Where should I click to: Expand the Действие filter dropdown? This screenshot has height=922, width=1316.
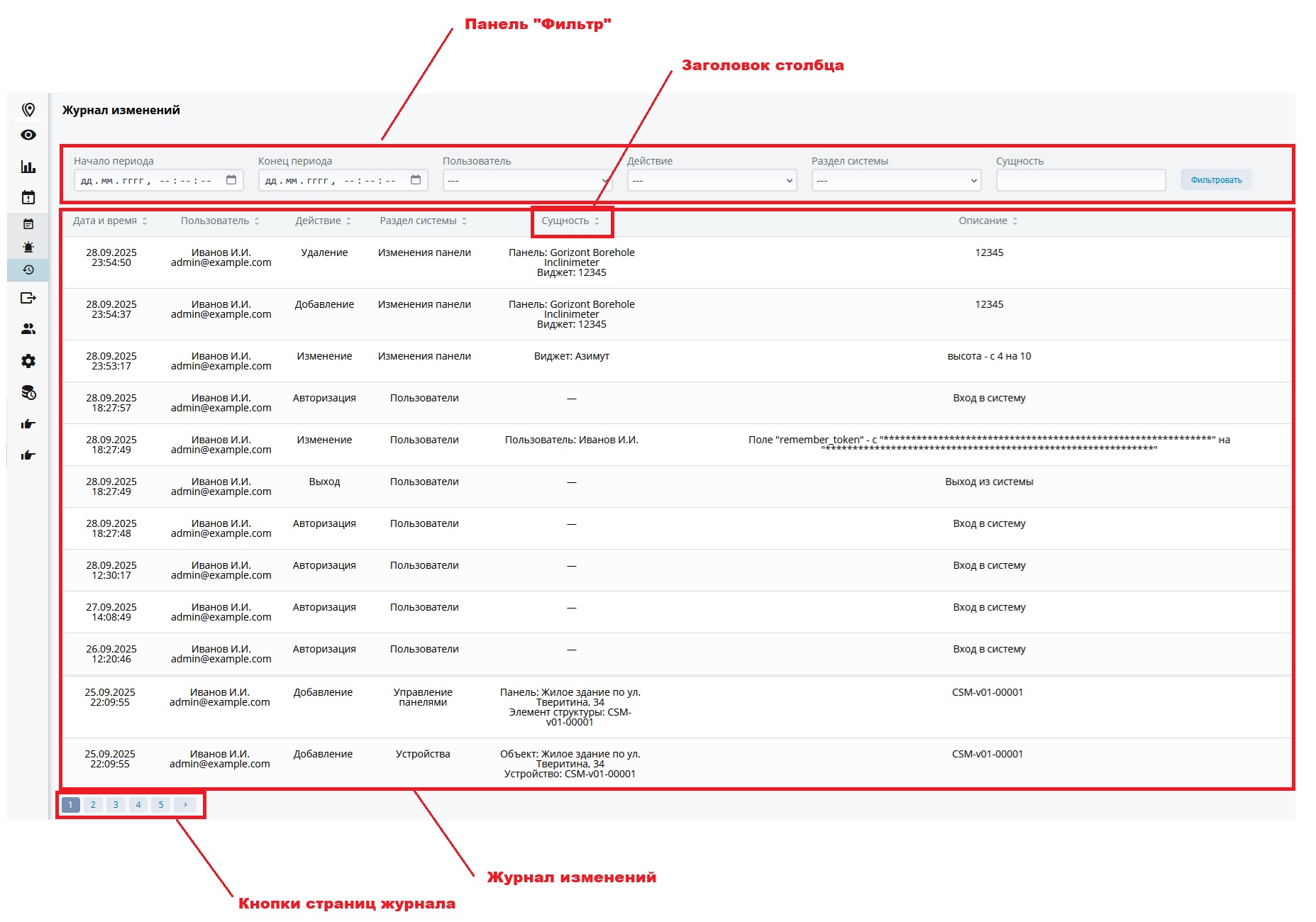[x=712, y=180]
